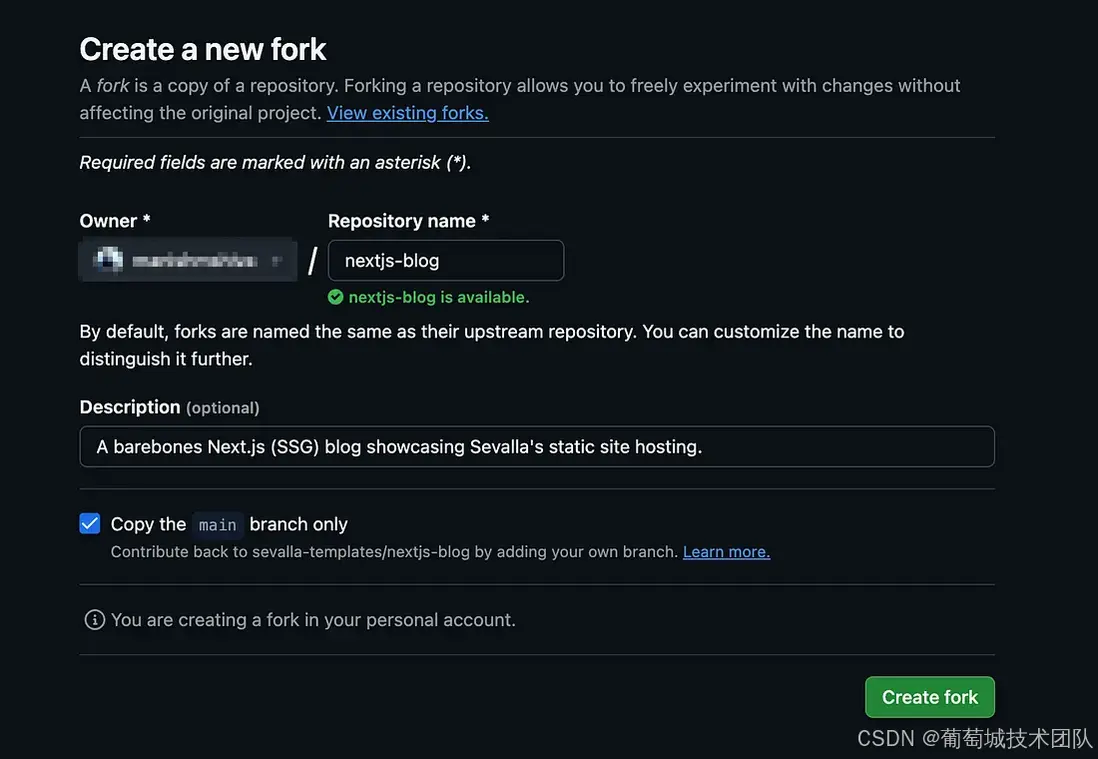Image resolution: width=1098 pixels, height=759 pixels.
Task: Click the "Description (optional)" field label
Action: click(169, 407)
